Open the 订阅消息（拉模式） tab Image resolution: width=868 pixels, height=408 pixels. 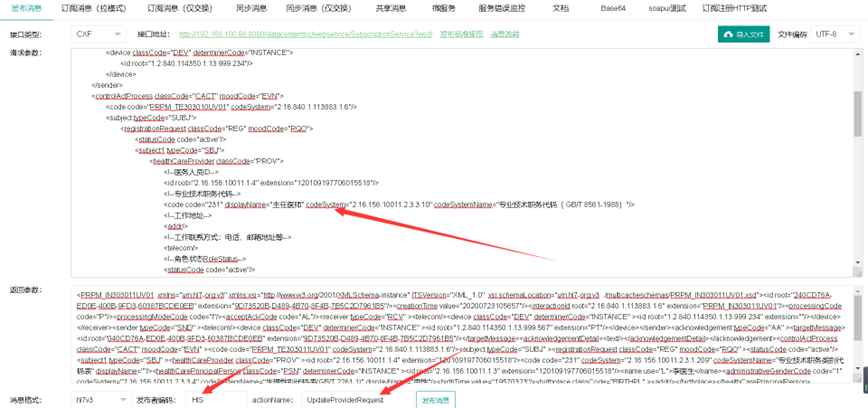94,9
